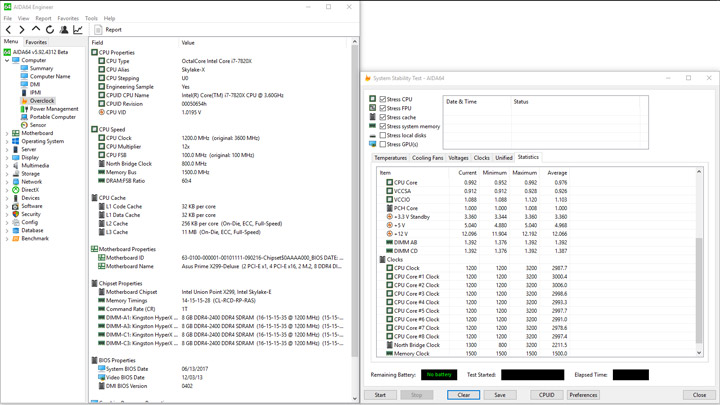This screenshot has width=720, height=405.
Task: Select the Sensor item icon in tree
Action: point(25,125)
